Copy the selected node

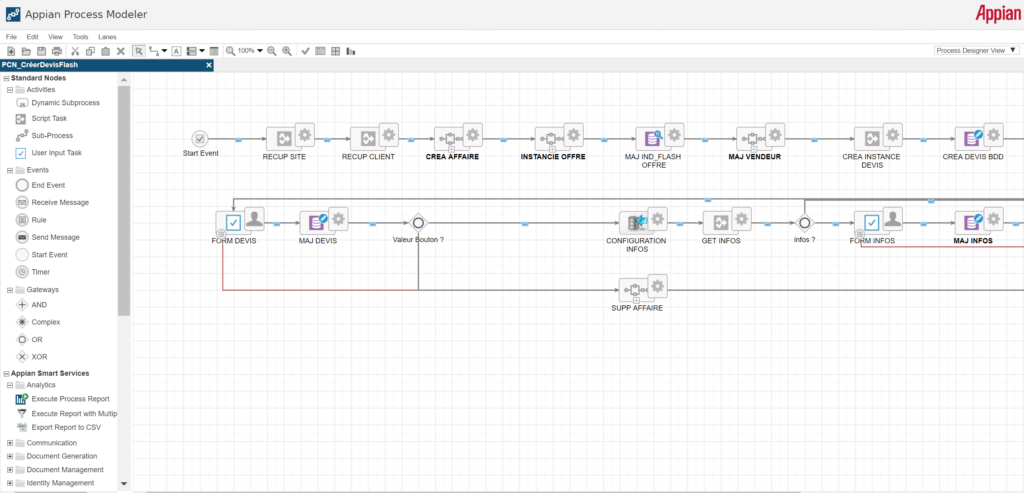[x=90, y=51]
